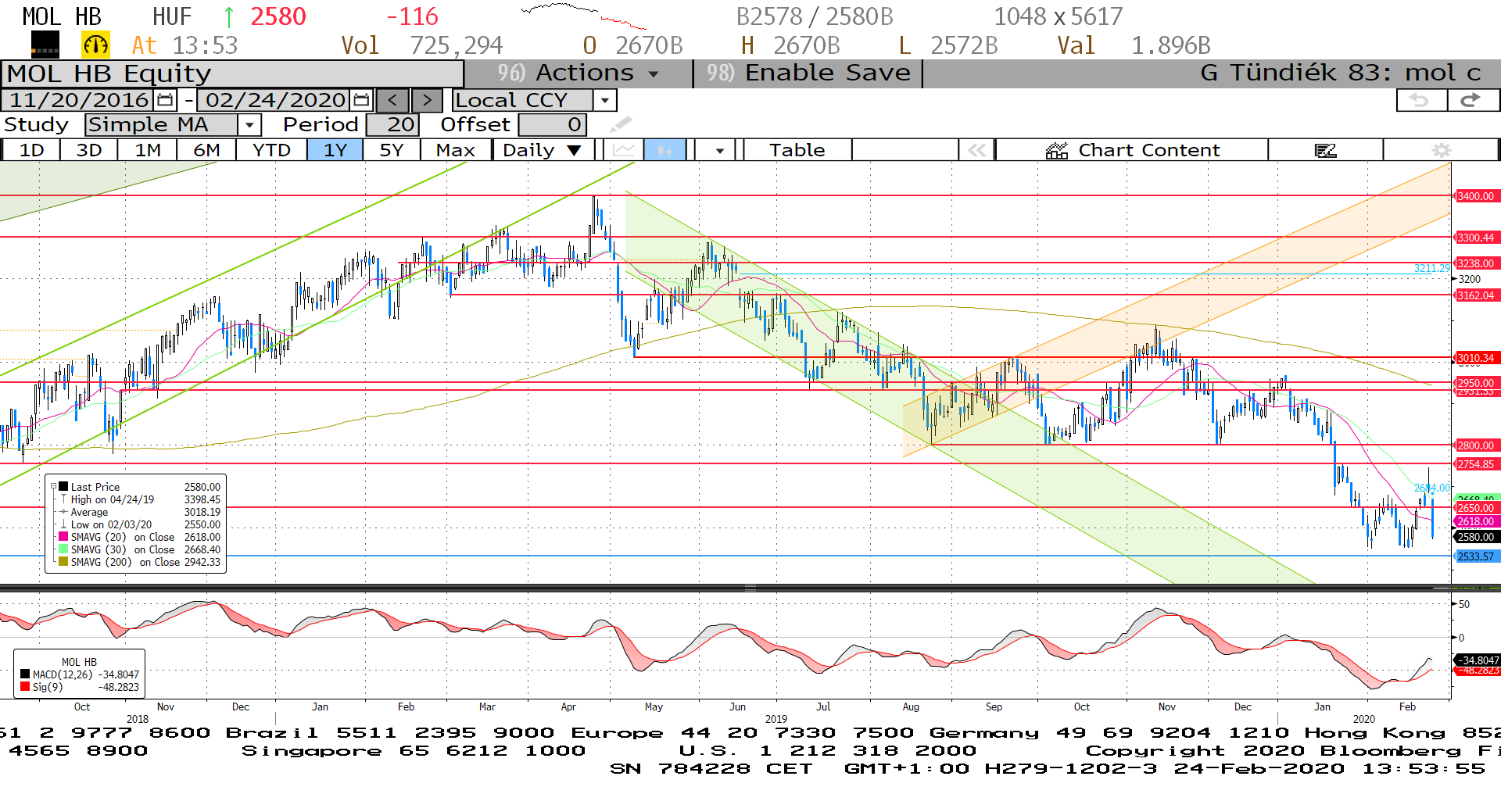The width and height of the screenshot is (1501, 812).
Task: Click the black 2580.00 last price label
Action: coord(1476,537)
